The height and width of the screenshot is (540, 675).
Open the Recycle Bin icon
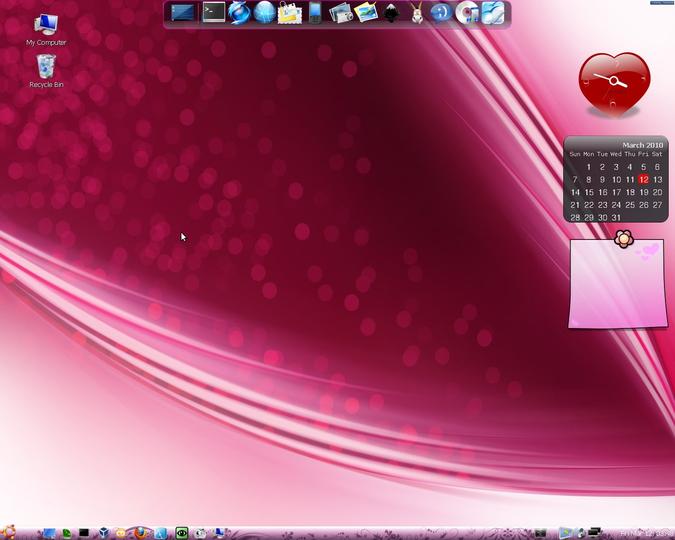point(46,71)
